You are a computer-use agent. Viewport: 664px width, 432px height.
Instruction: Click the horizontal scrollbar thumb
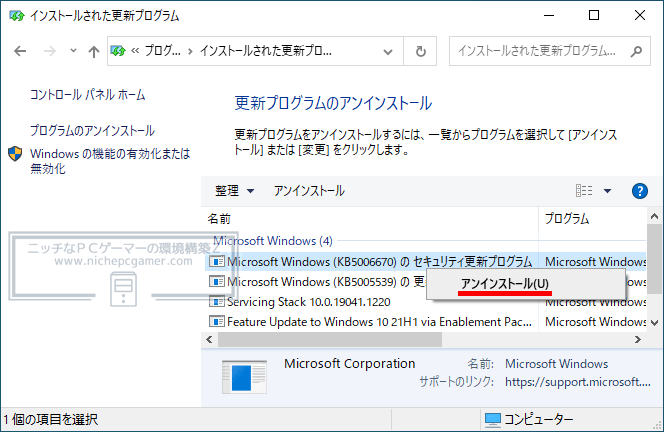click(x=329, y=340)
